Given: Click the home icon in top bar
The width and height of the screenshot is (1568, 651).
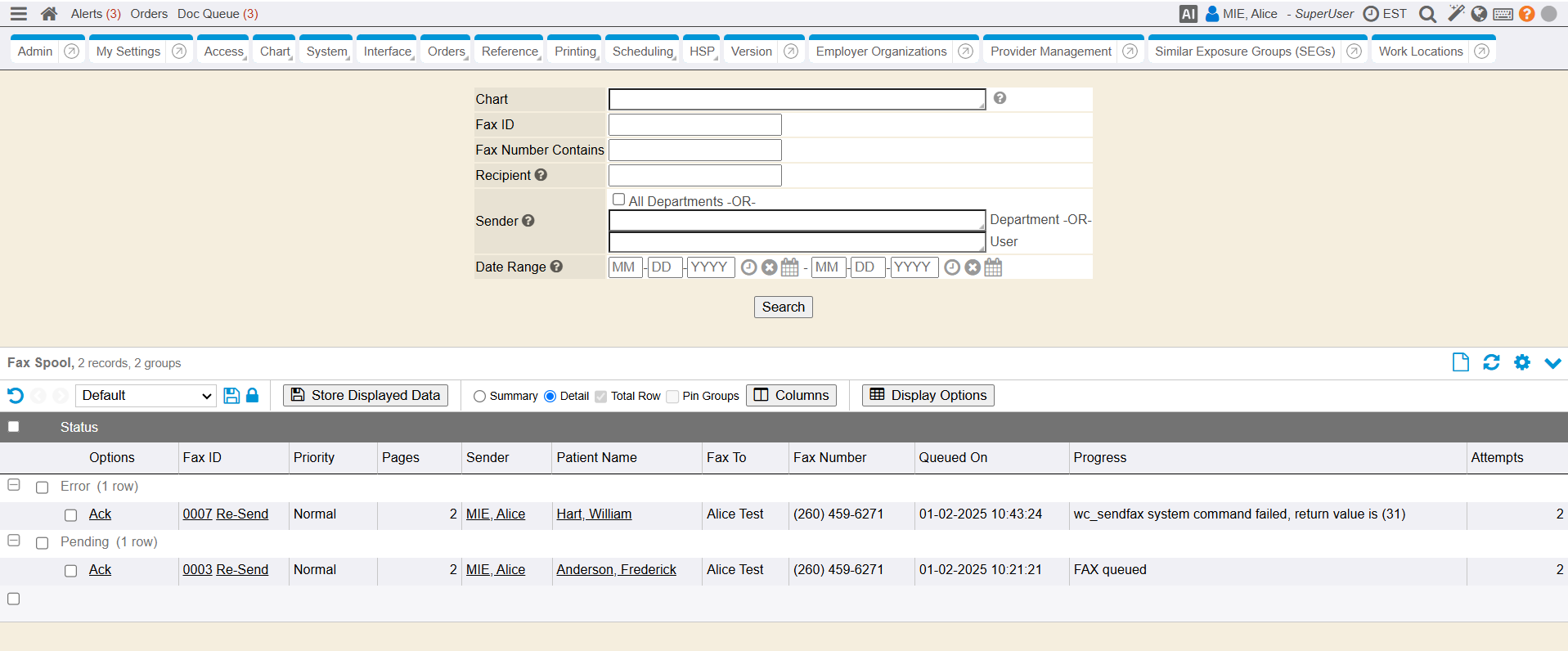Looking at the screenshot, I should click(x=49, y=14).
